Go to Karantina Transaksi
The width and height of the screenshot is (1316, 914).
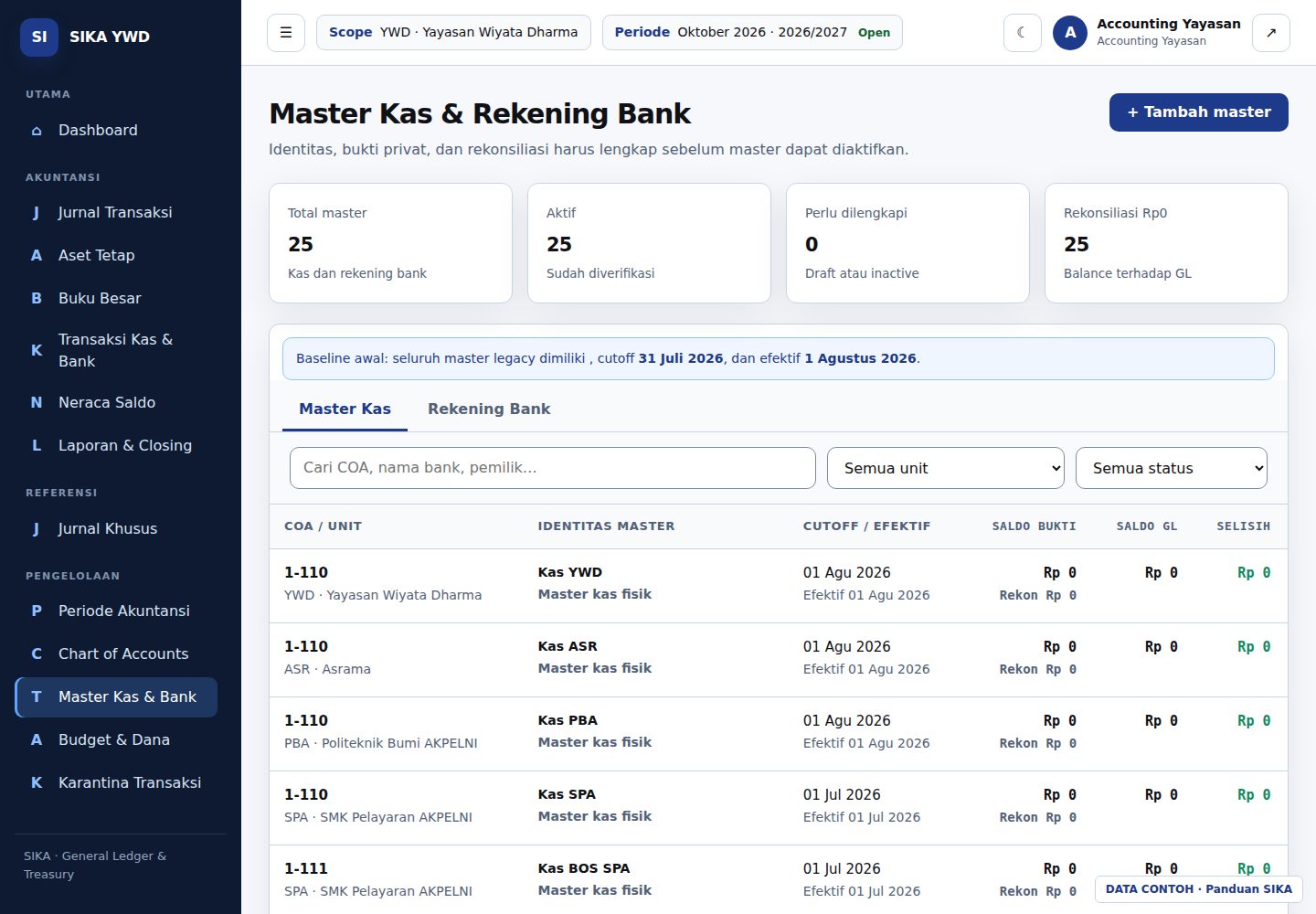116,782
